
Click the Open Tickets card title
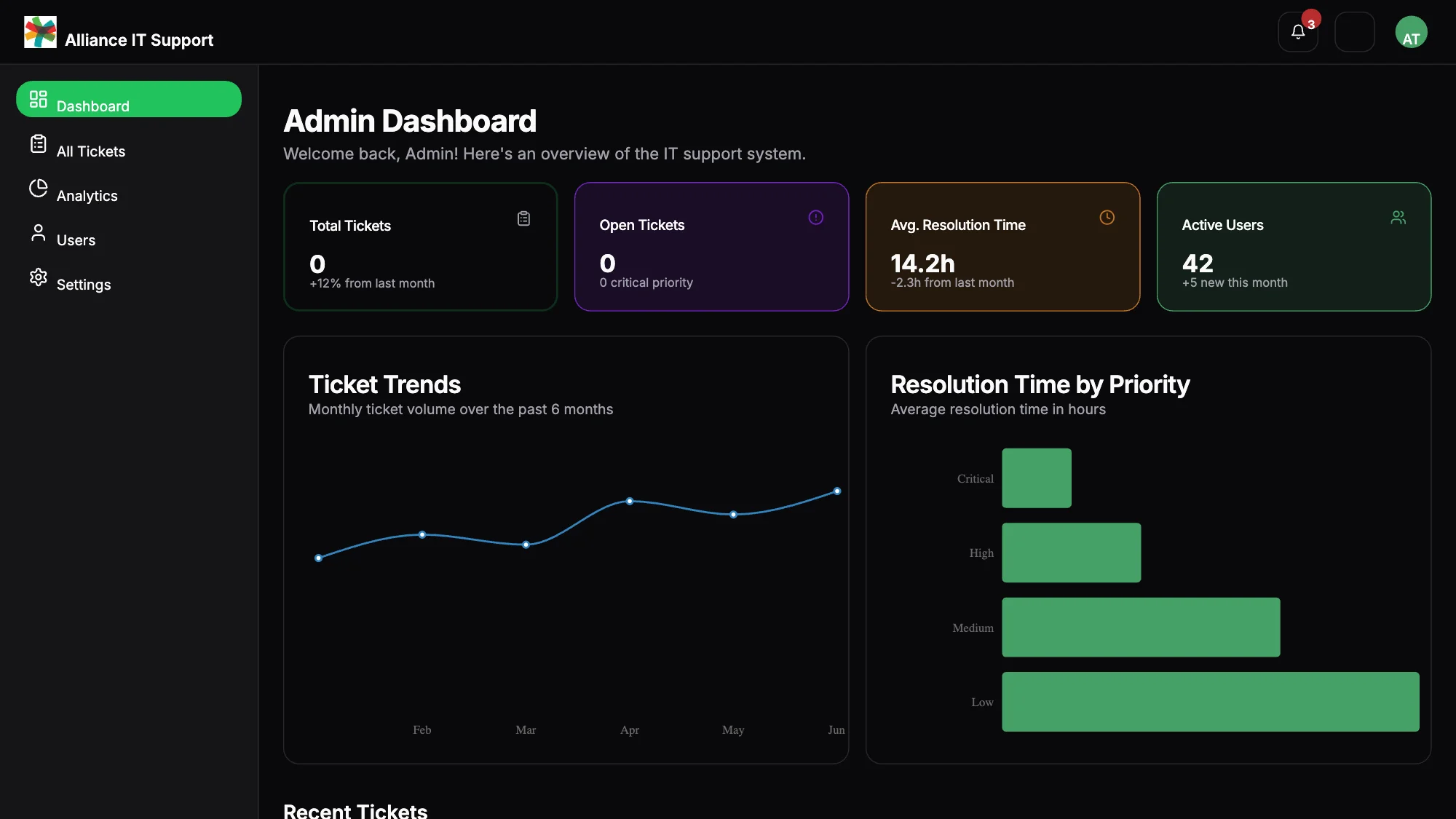(642, 225)
